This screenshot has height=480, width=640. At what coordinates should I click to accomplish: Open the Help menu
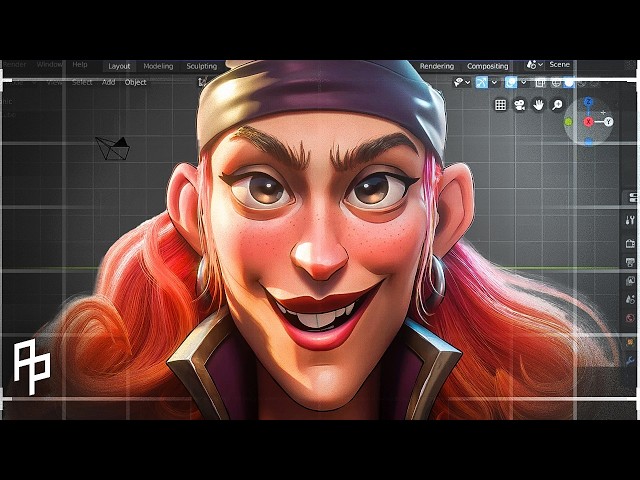click(80, 64)
